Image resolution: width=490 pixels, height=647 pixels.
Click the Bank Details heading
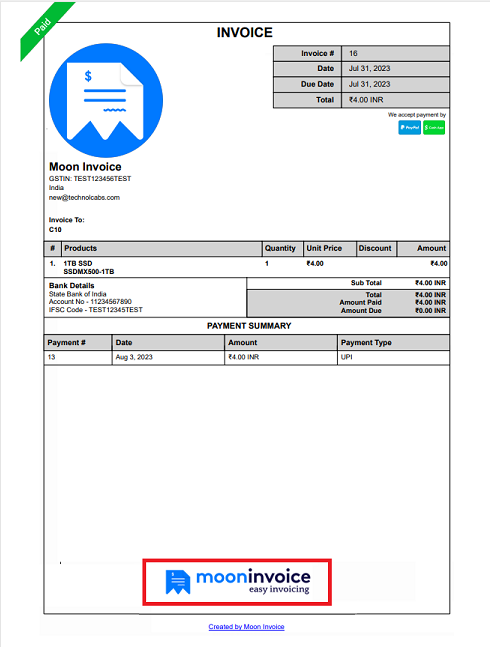(x=71, y=286)
